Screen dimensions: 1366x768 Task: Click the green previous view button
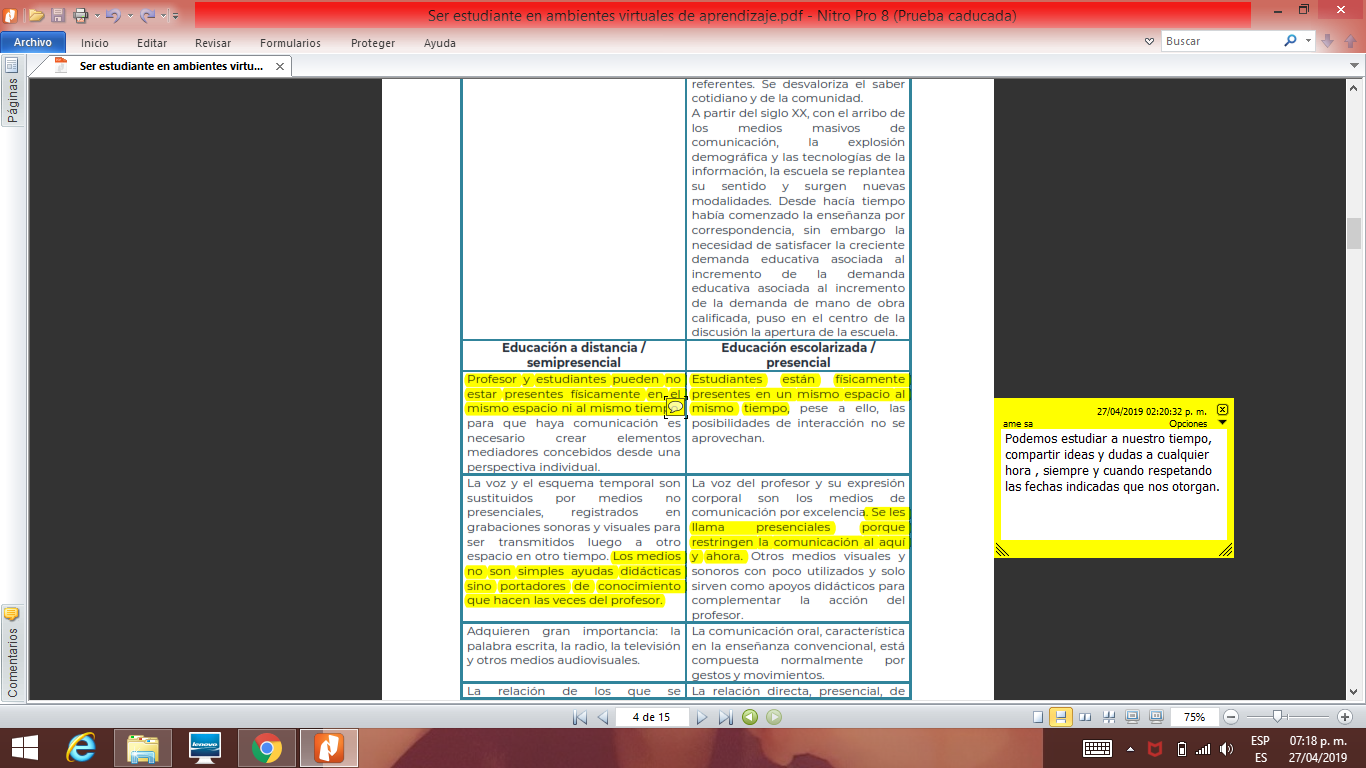pyautogui.click(x=750, y=717)
